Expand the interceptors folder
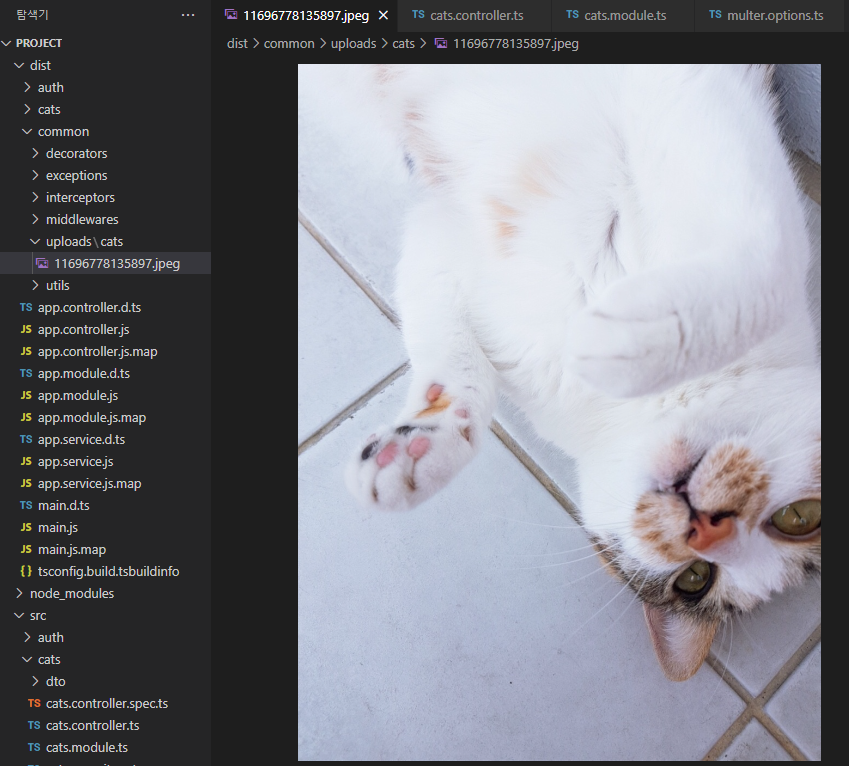The image size is (849, 766). [35, 198]
